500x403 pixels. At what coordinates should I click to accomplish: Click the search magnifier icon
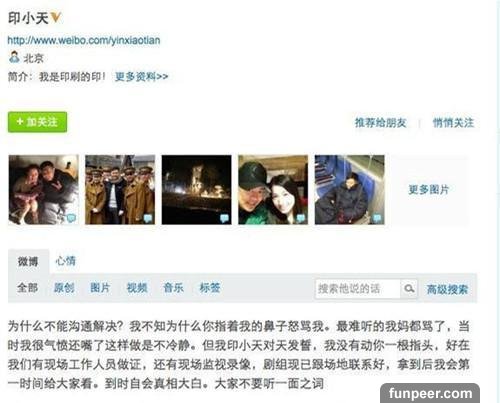[x=409, y=288]
